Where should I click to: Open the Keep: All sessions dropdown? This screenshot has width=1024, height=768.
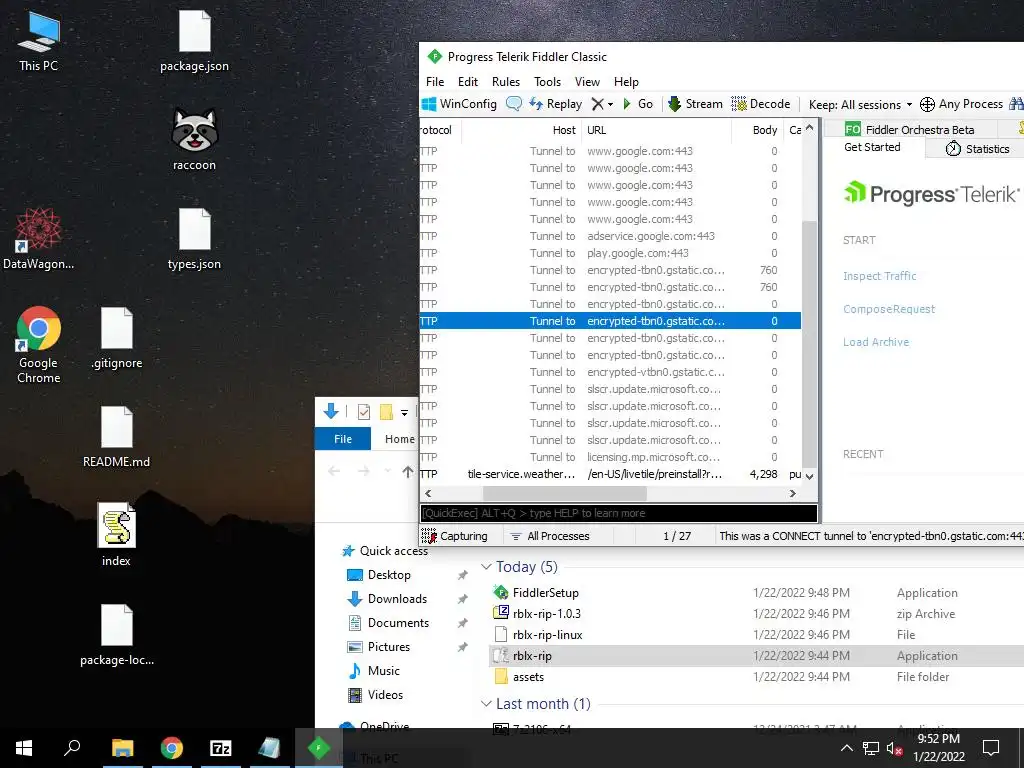tap(860, 104)
